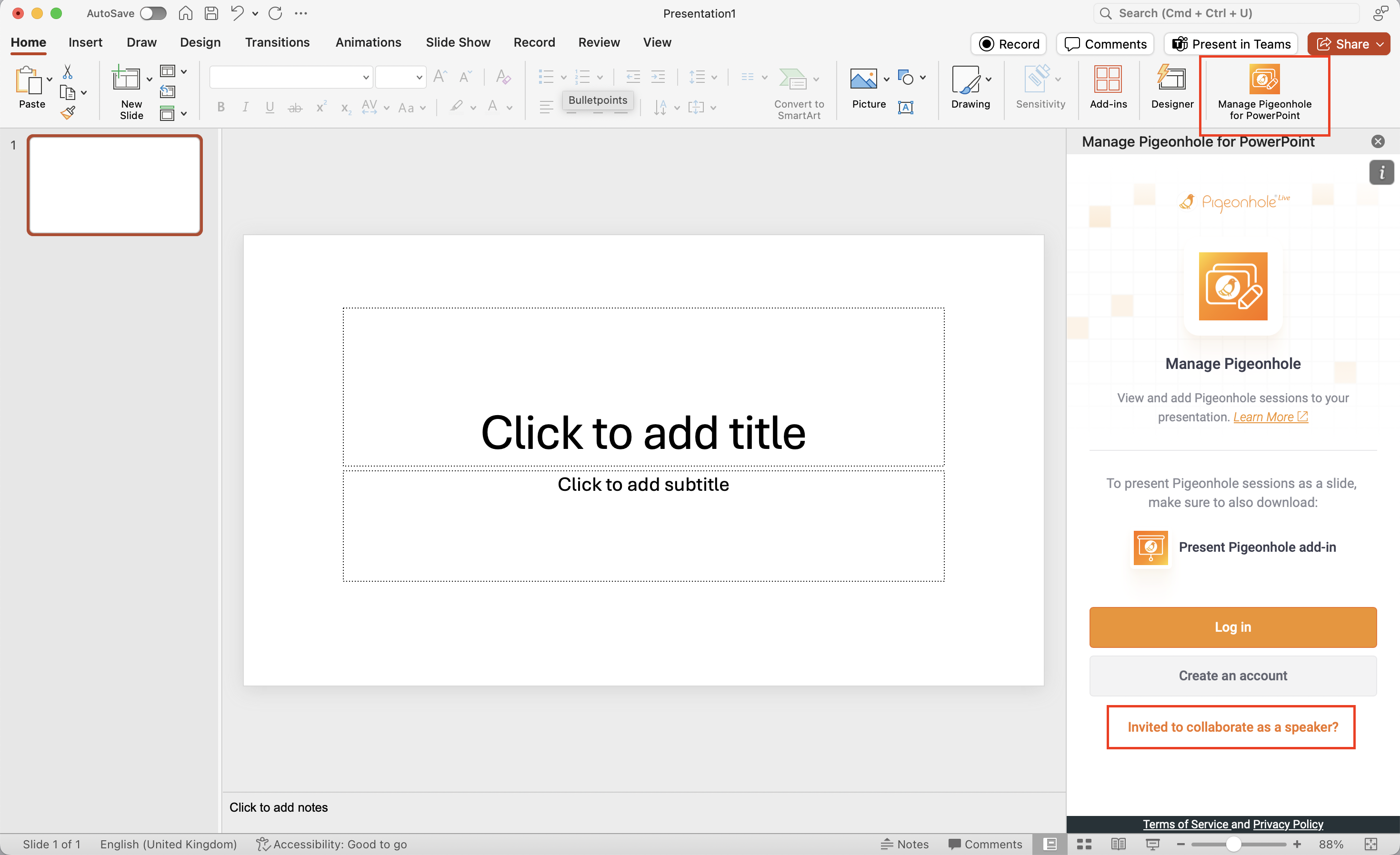Switch to Slide Sorter view
The height and width of the screenshot is (855, 1400).
click(1084, 844)
